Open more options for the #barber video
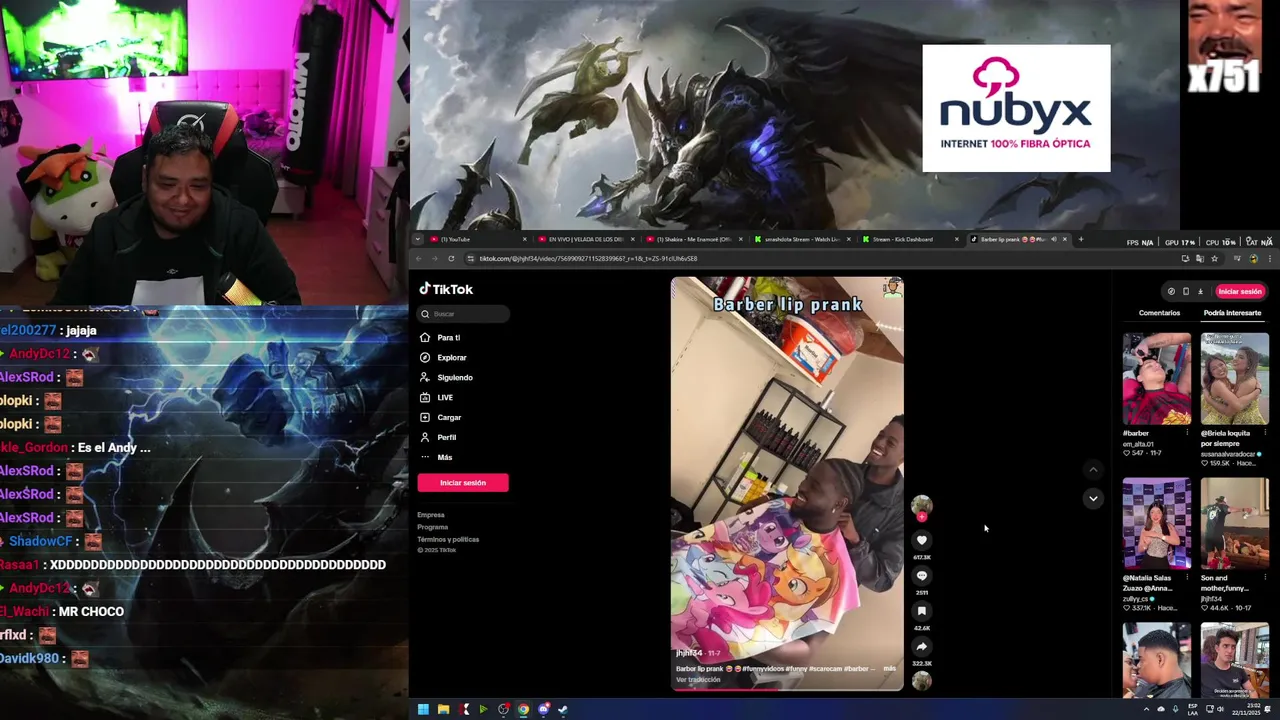The height and width of the screenshot is (720, 1280). [1187, 433]
